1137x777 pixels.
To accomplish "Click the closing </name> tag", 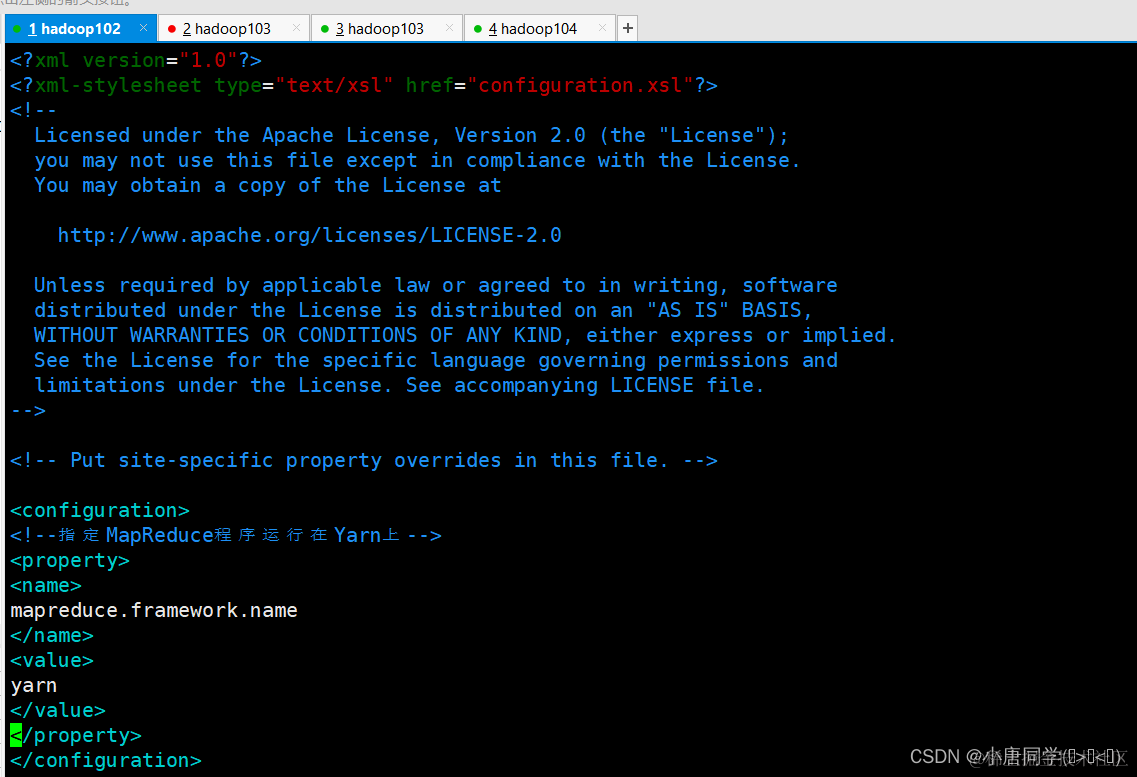I will coord(51,636).
